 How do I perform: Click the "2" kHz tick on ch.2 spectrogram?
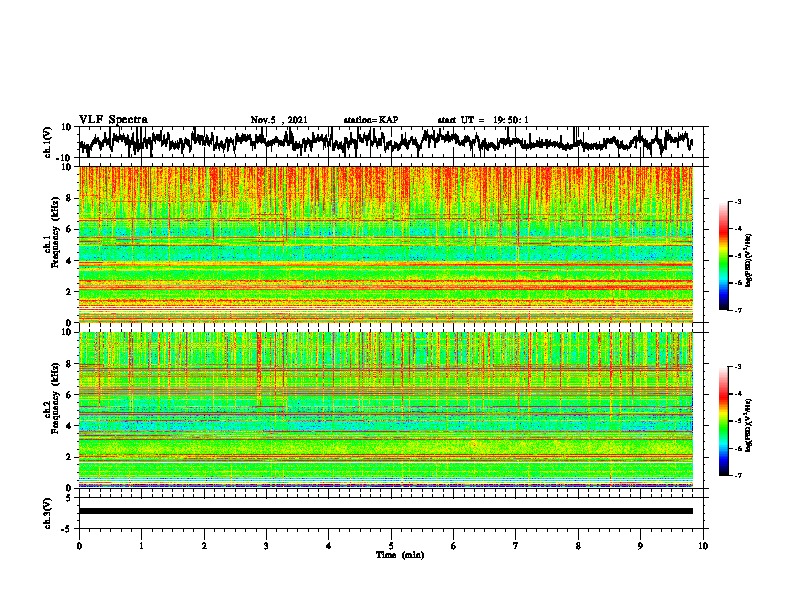69,457
